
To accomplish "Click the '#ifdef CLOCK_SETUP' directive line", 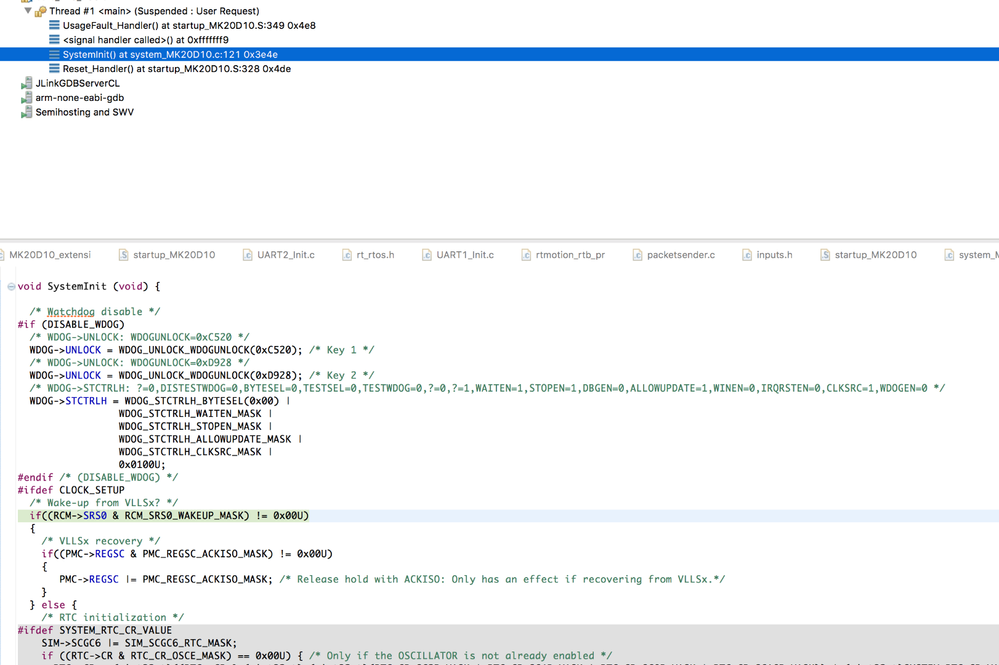I will pos(71,490).
